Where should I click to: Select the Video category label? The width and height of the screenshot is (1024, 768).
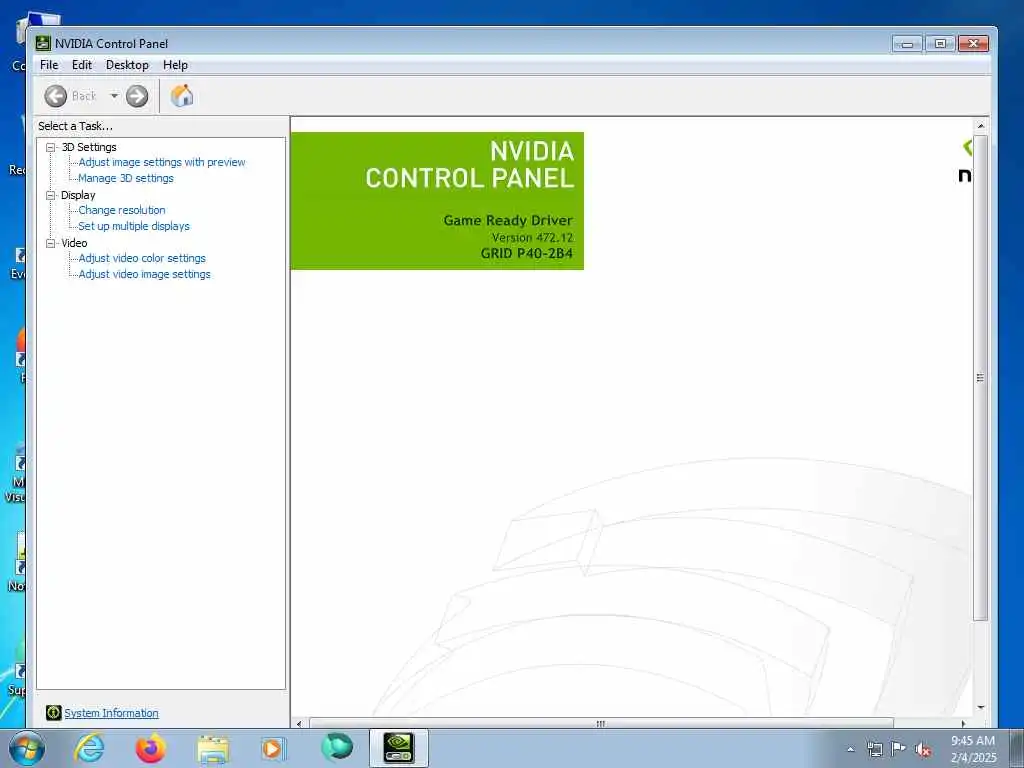[x=74, y=243]
